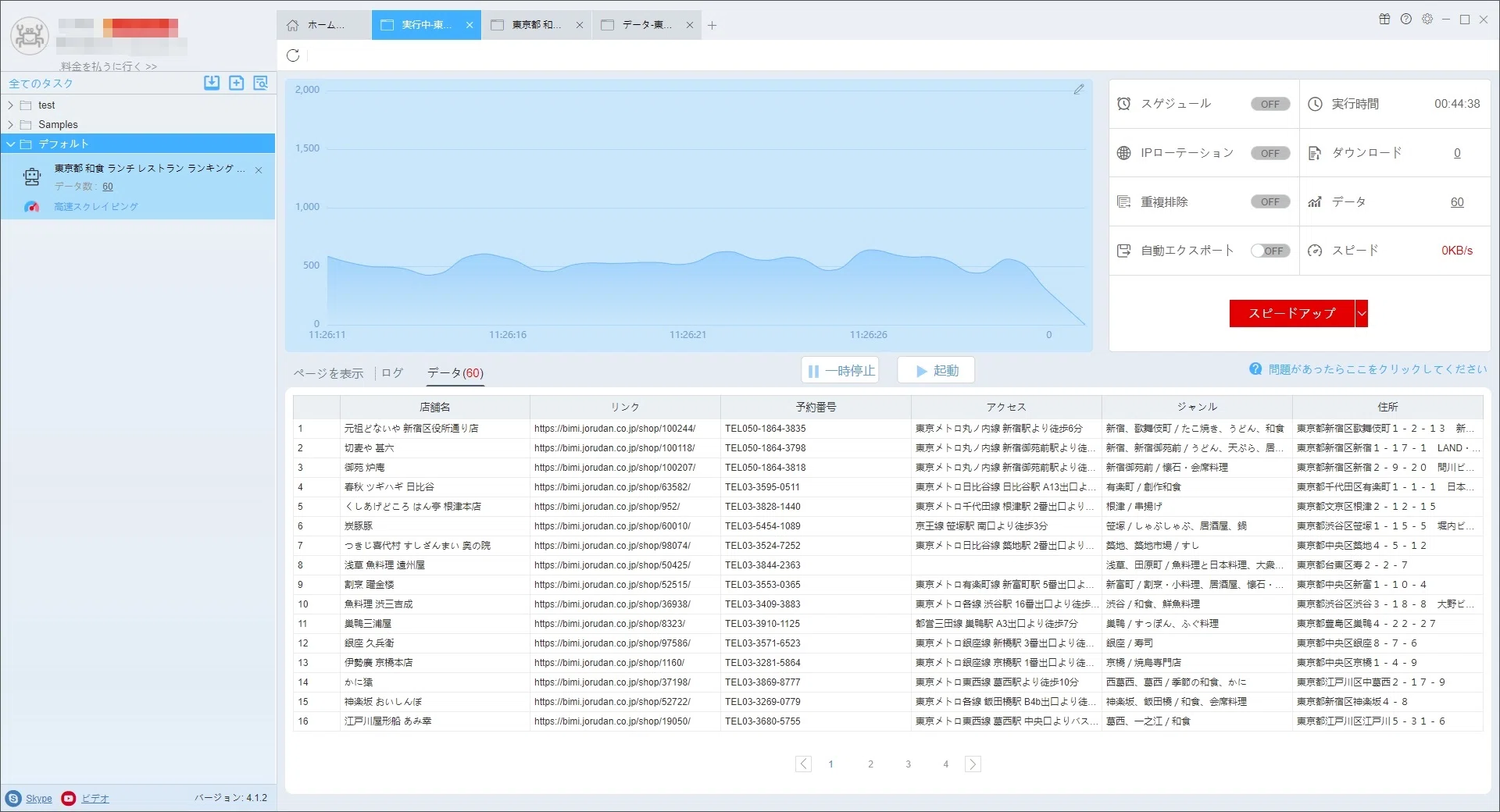Click the import task icon in sidebar header
This screenshot has width=1500, height=812.
click(212, 83)
